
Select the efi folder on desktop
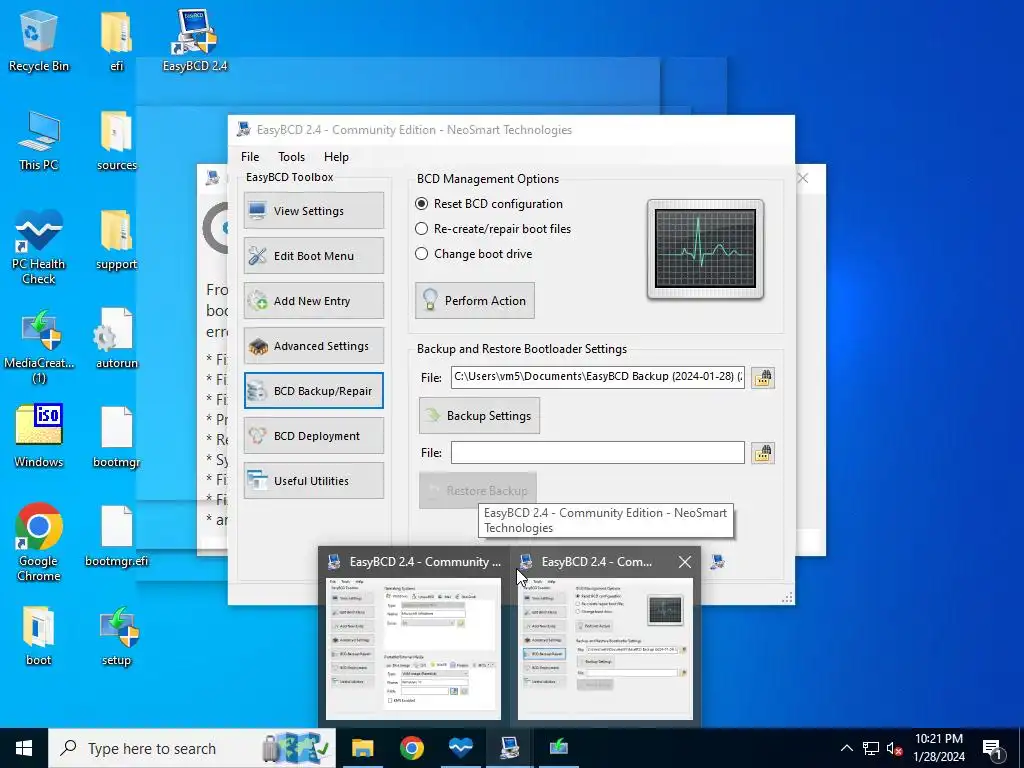[116, 41]
